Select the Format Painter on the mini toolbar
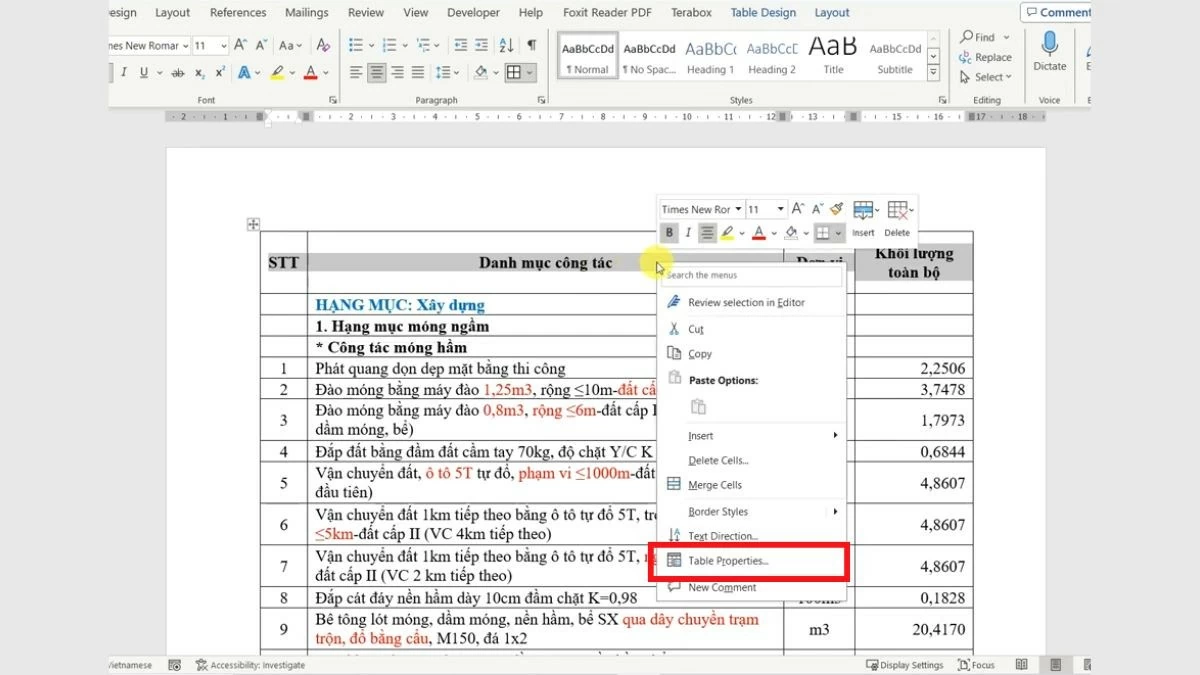This screenshot has width=1200, height=675. coord(837,208)
